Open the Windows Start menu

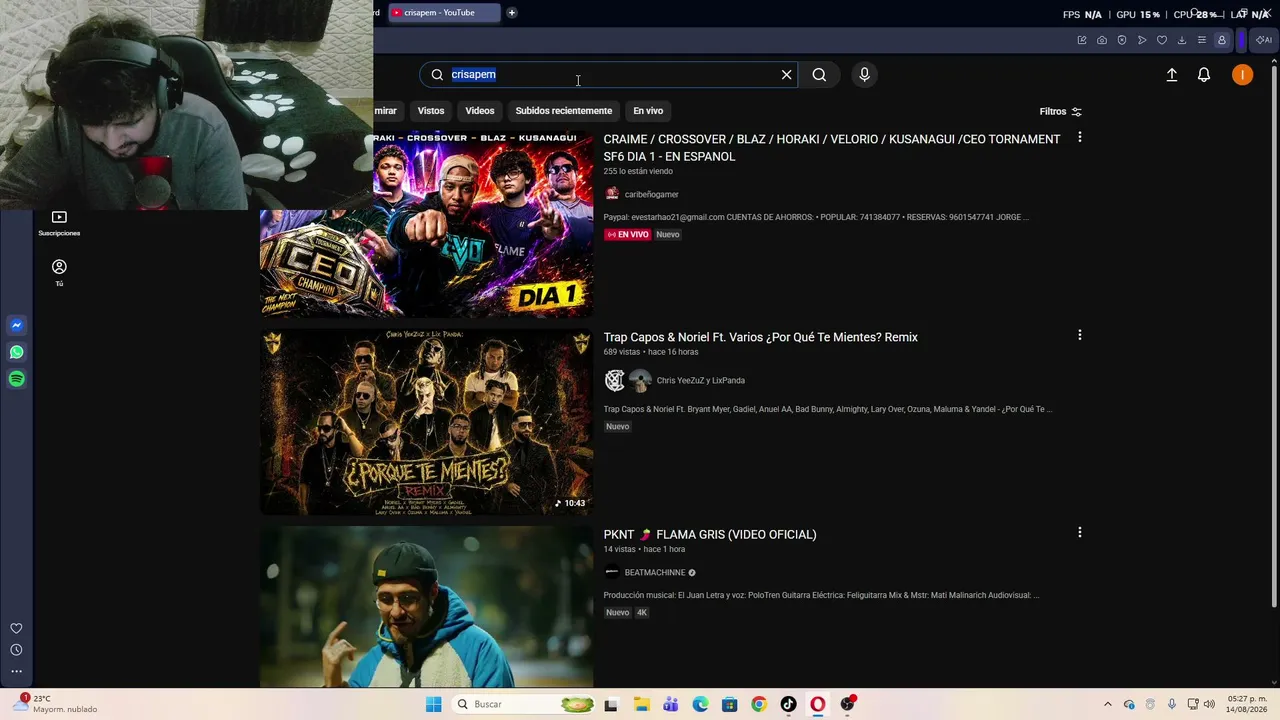[x=433, y=704]
